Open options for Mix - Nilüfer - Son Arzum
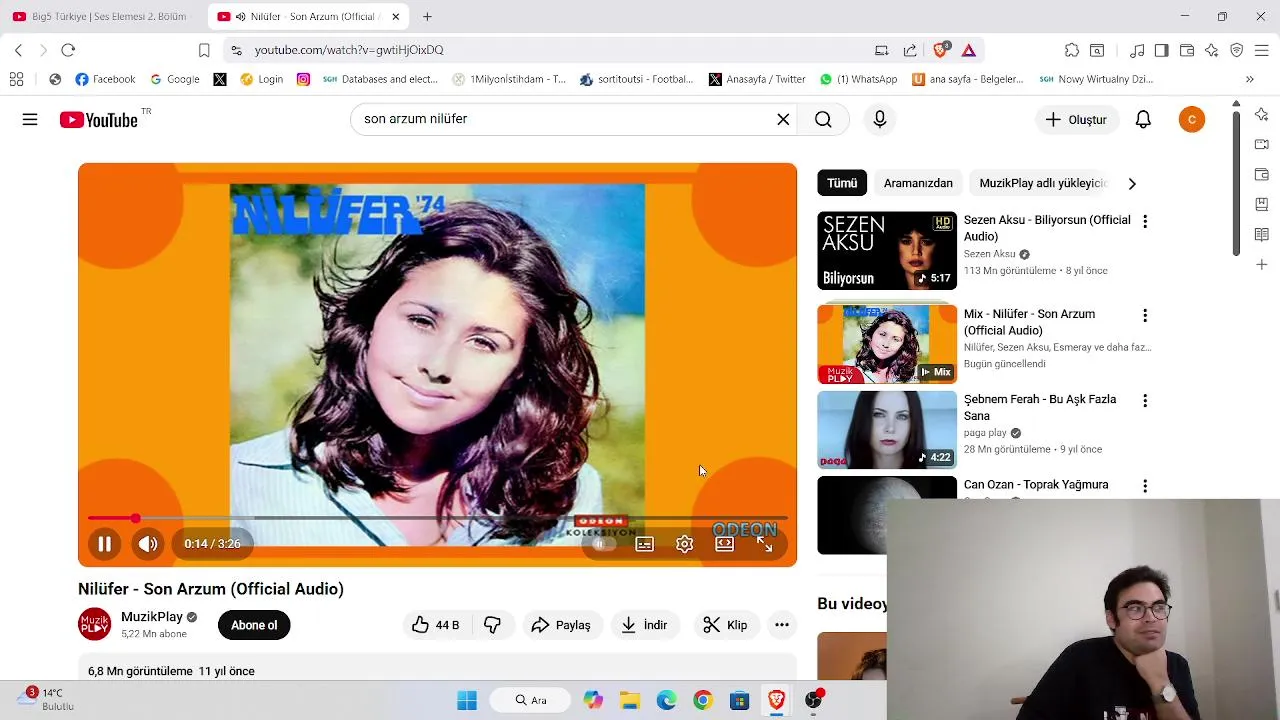Image resolution: width=1280 pixels, height=720 pixels. click(x=1145, y=315)
